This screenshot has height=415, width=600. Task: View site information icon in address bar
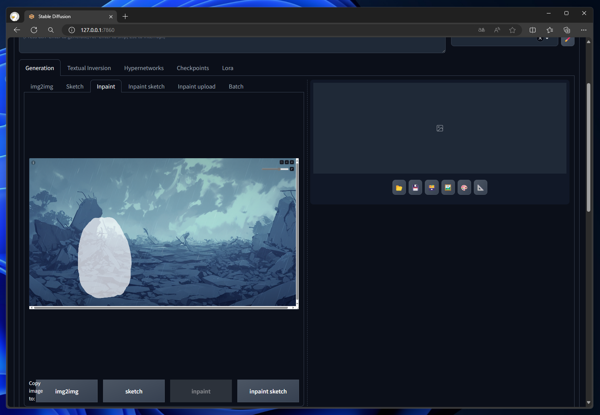(x=71, y=30)
